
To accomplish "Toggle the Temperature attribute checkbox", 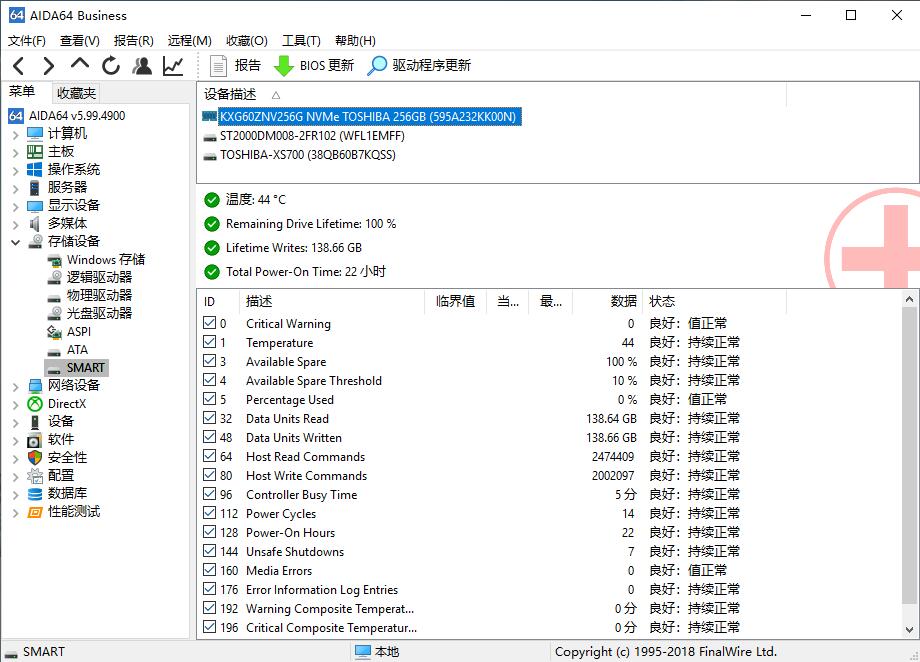I will point(209,342).
